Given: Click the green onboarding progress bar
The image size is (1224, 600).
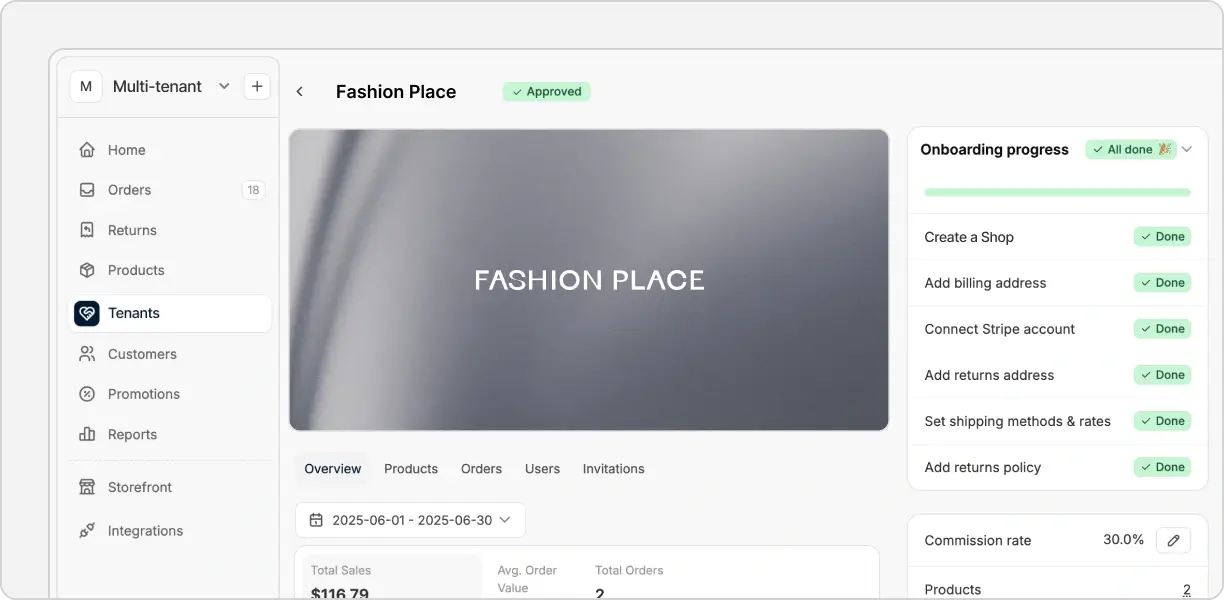Looking at the screenshot, I should 1055,190.
